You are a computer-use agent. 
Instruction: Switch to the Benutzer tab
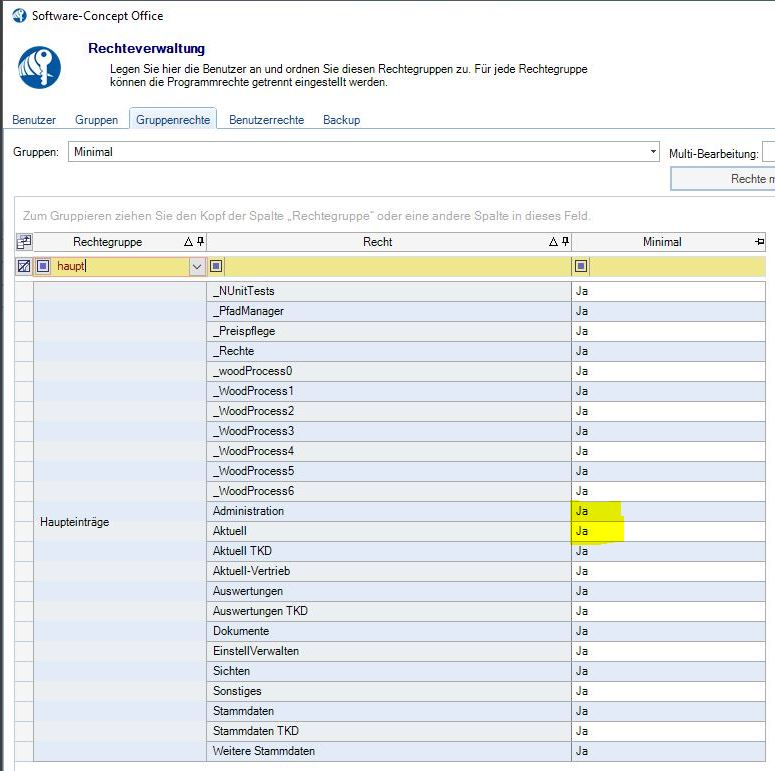(34, 120)
